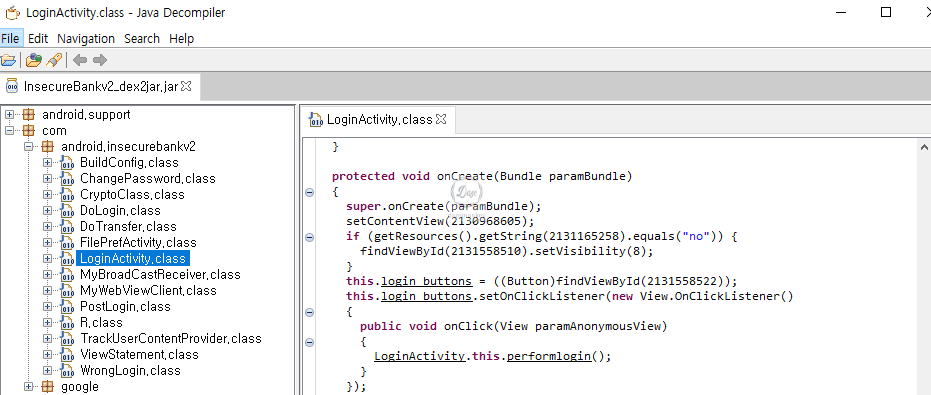Expand the DoLogin.class node

(48, 211)
